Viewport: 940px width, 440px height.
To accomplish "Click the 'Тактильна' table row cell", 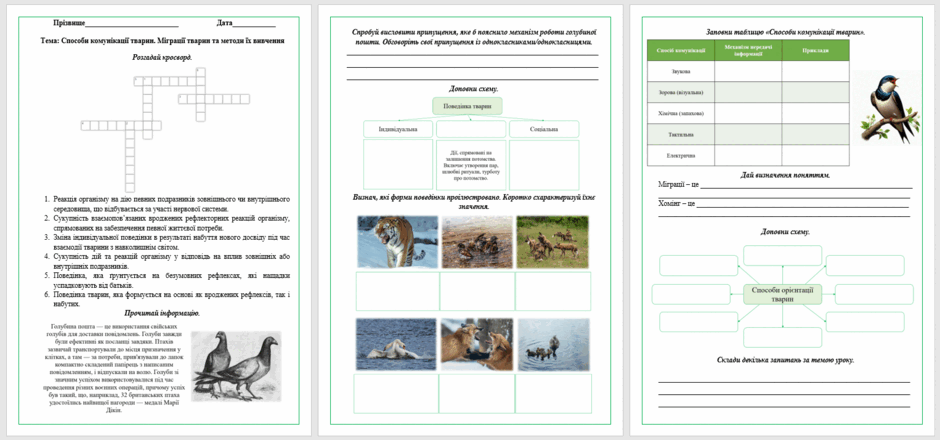I will [681, 135].
